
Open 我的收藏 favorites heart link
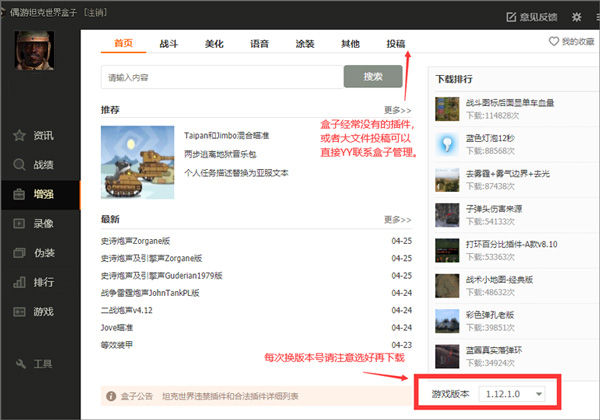coord(571,42)
